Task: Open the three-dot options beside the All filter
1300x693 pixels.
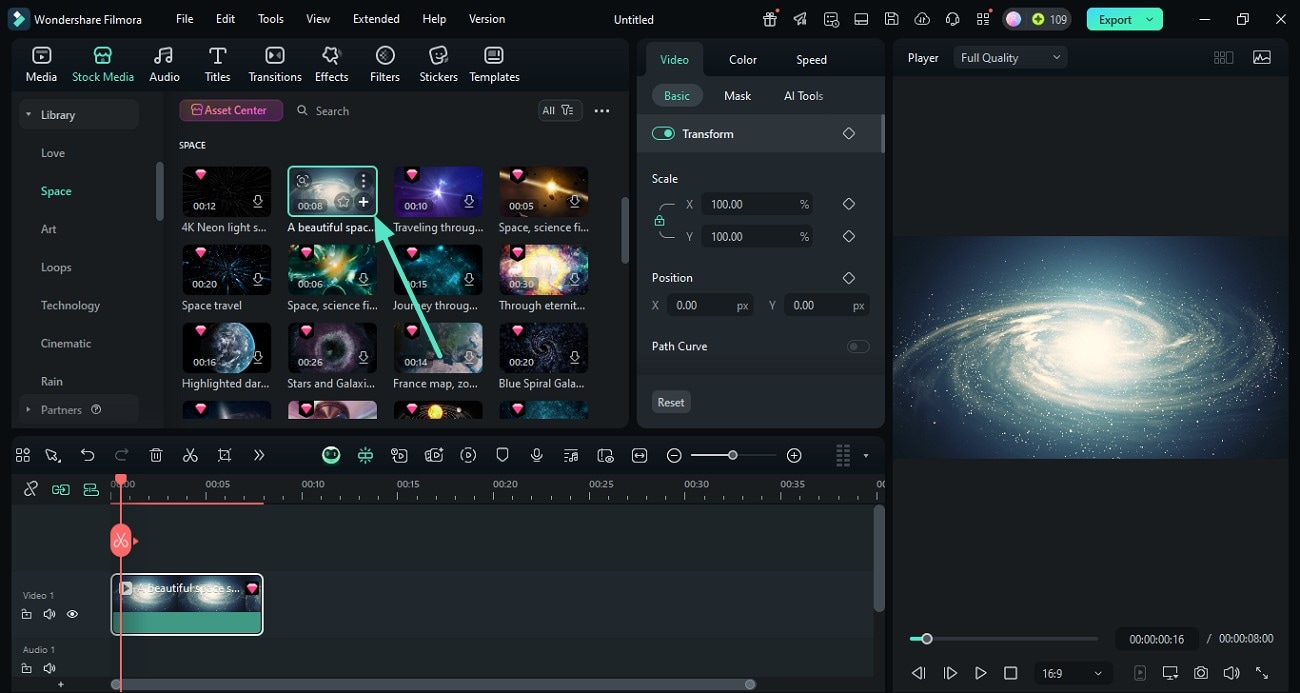Action: pos(602,111)
